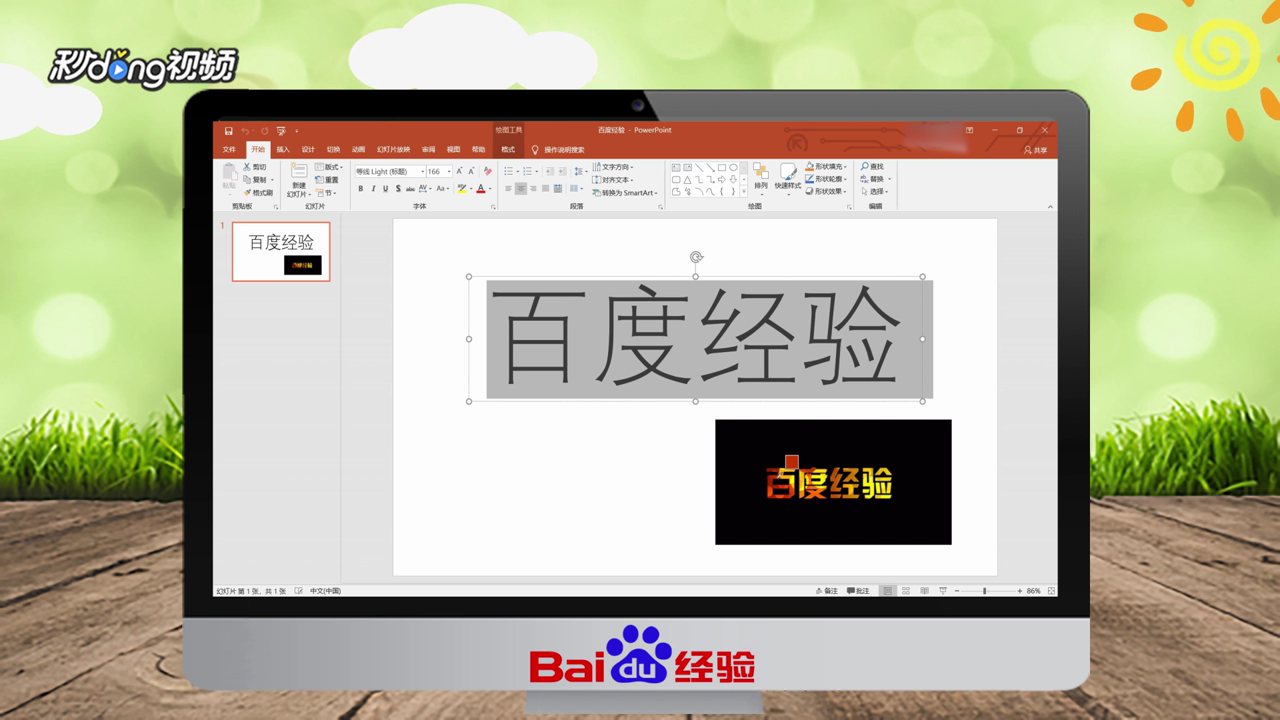Expand the Layout (版式) dropdown
The image size is (1280, 720).
[x=328, y=167]
